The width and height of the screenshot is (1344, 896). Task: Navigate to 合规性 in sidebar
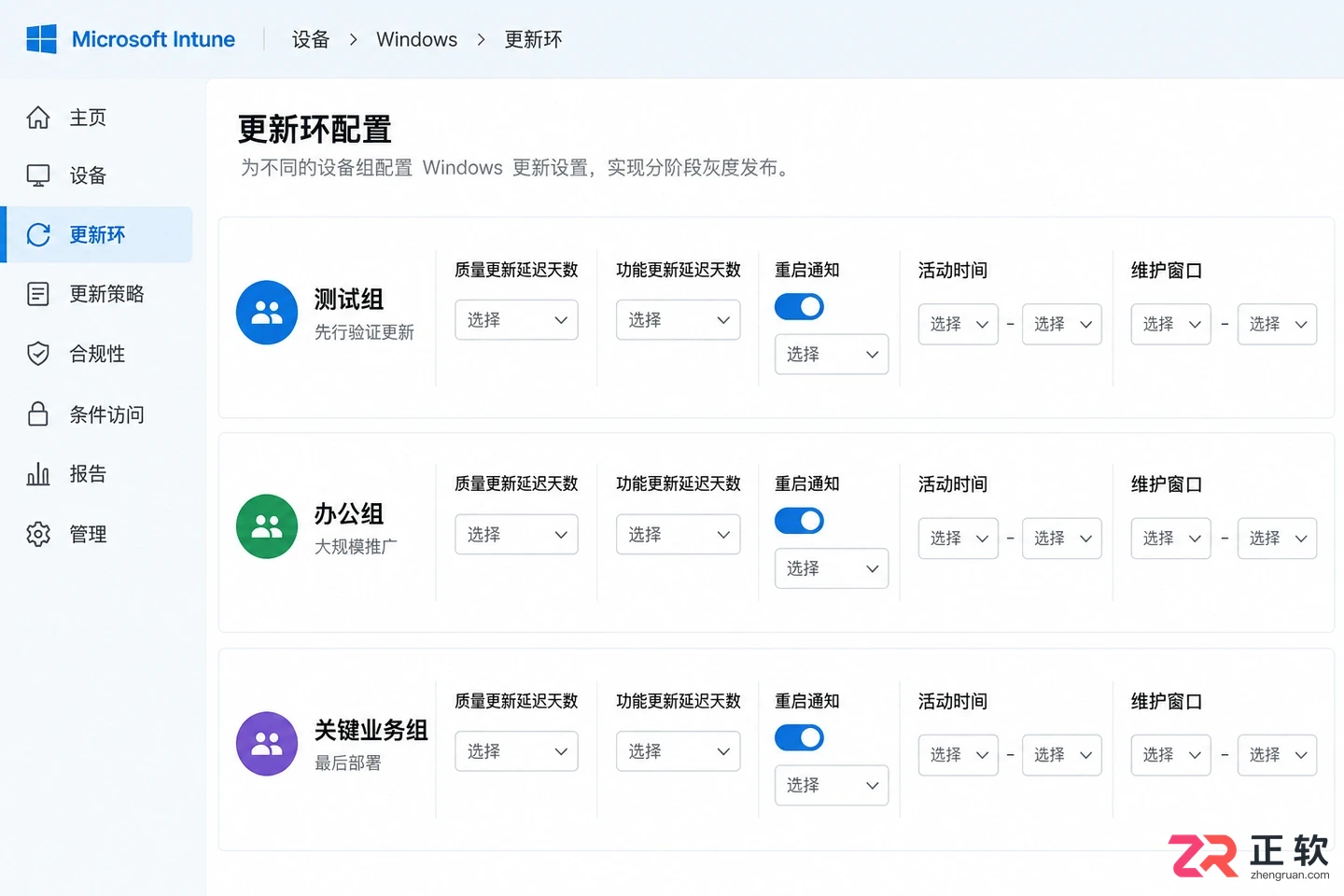point(98,354)
